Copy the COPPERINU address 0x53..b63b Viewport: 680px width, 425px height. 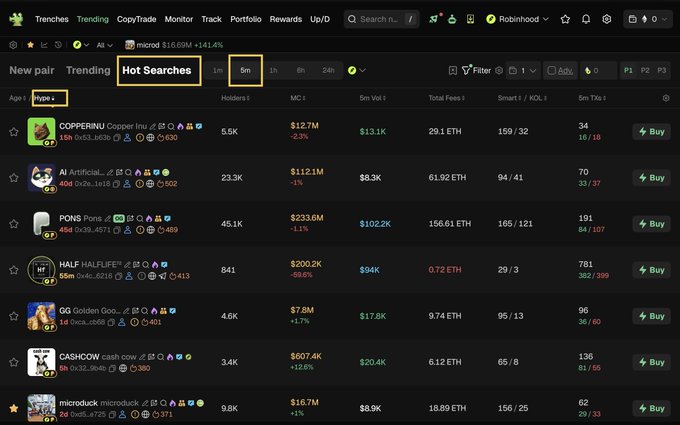pyautogui.click(x=116, y=137)
